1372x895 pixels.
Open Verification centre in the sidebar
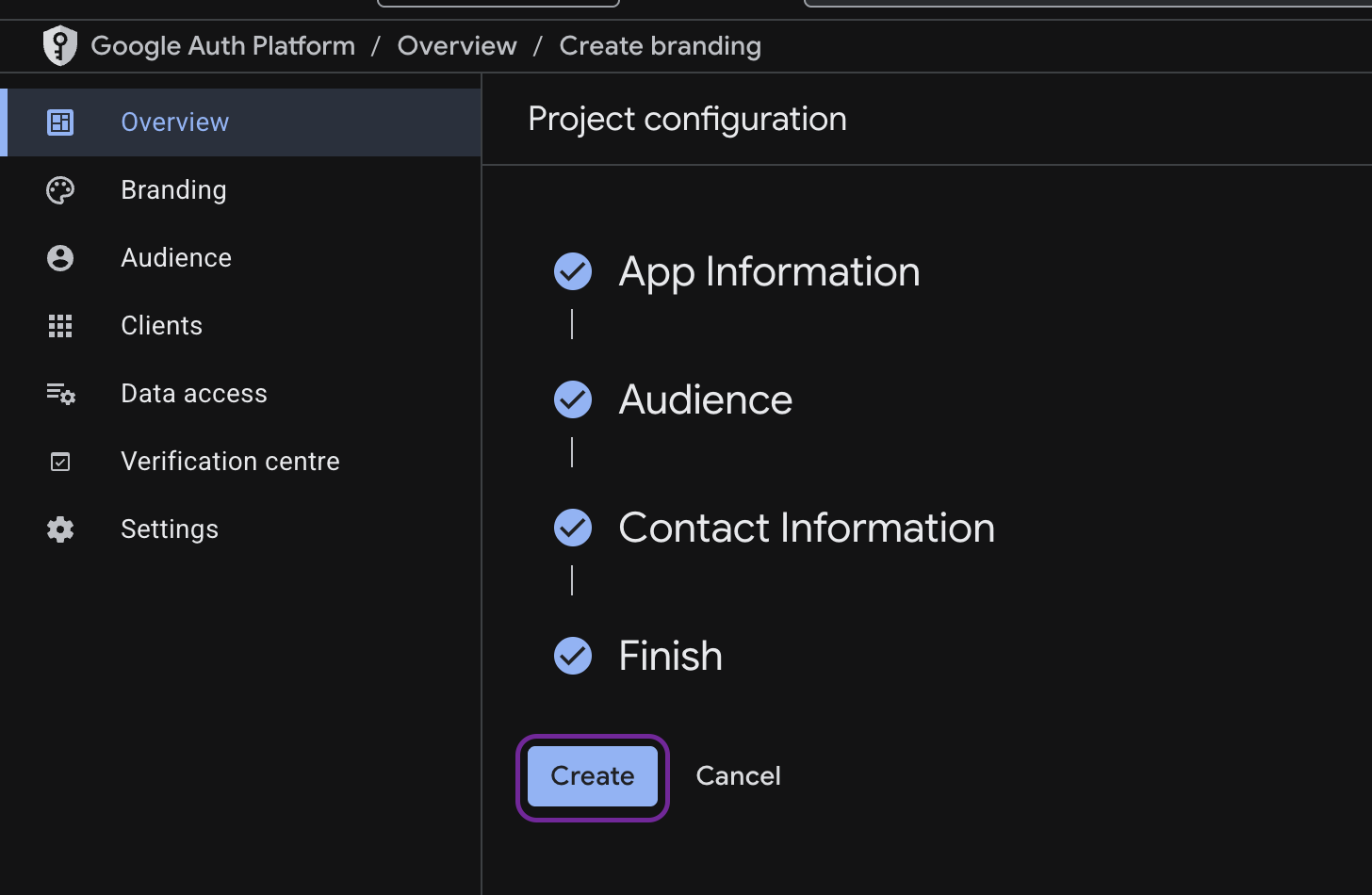241,462
